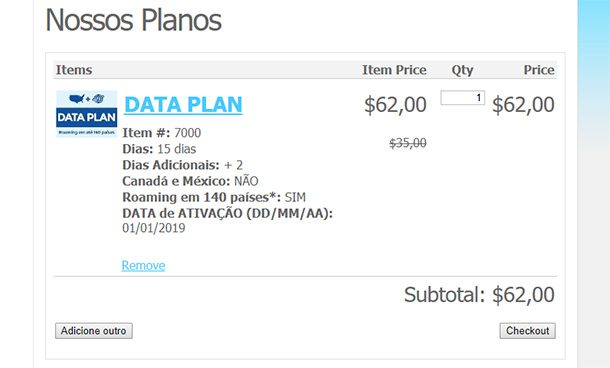Click the Roaming em 140 países line

click(214, 197)
